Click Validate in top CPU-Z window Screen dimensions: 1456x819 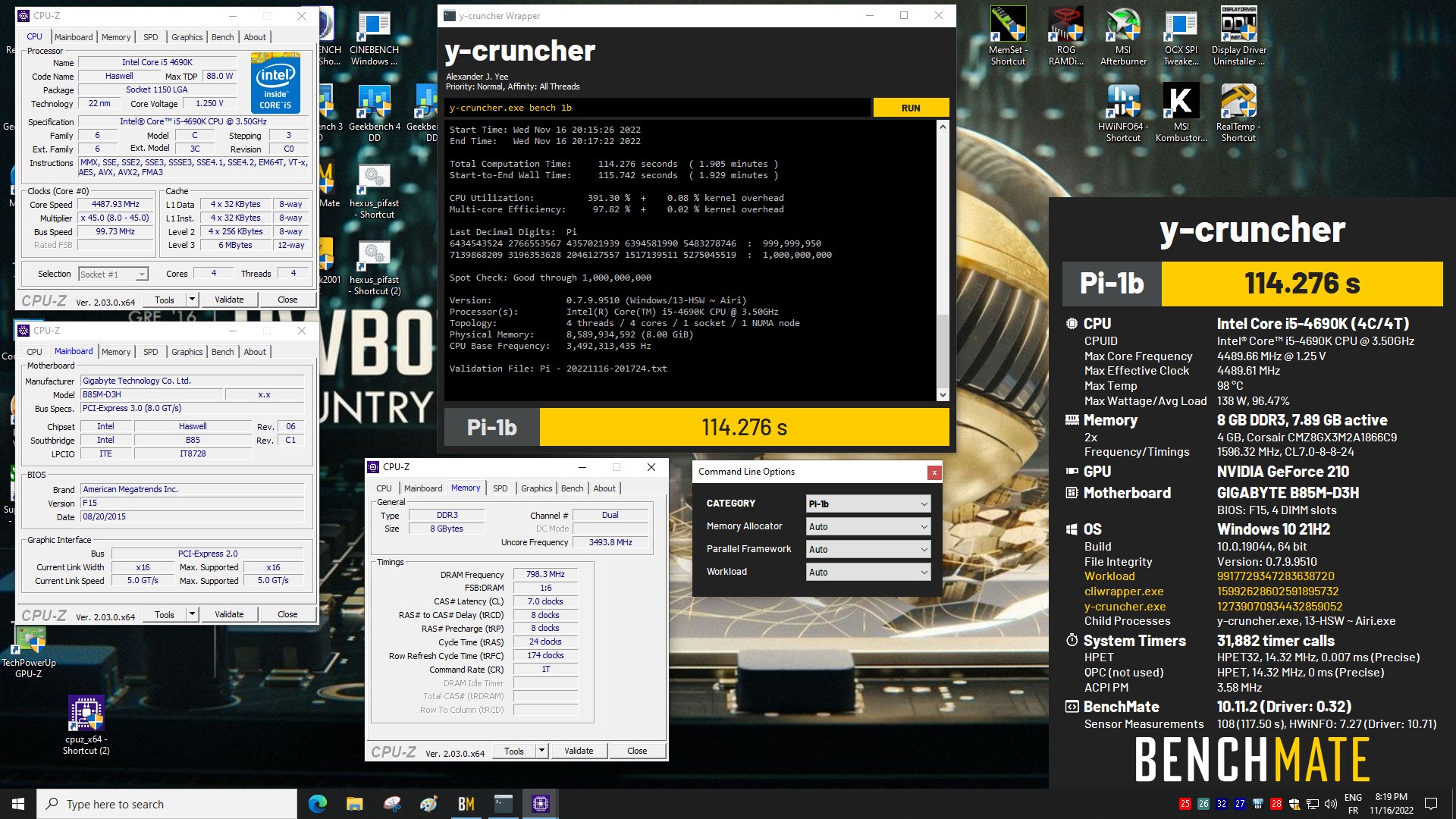(229, 300)
